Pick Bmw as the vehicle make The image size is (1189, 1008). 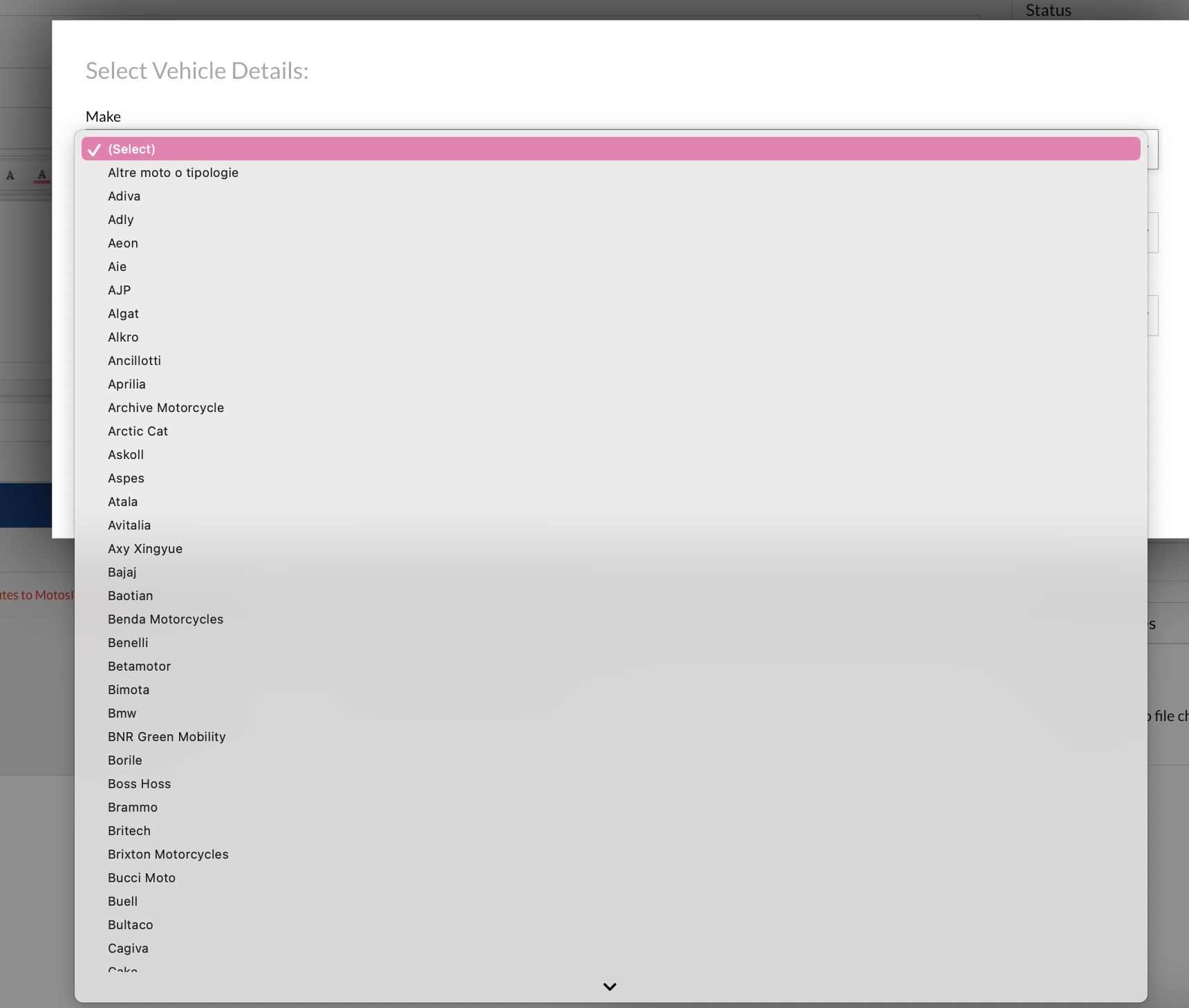[x=122, y=713]
